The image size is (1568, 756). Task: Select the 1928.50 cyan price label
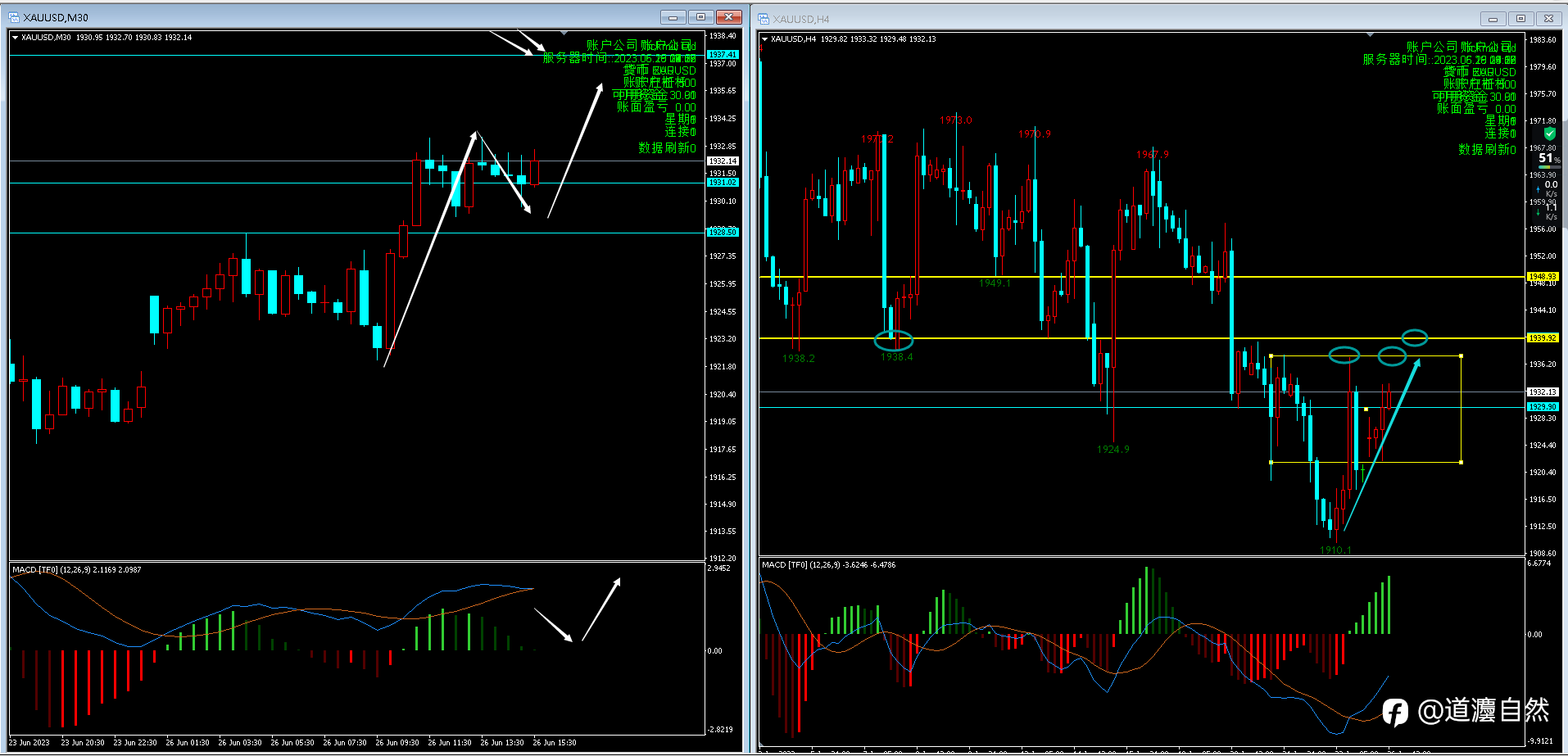click(723, 233)
